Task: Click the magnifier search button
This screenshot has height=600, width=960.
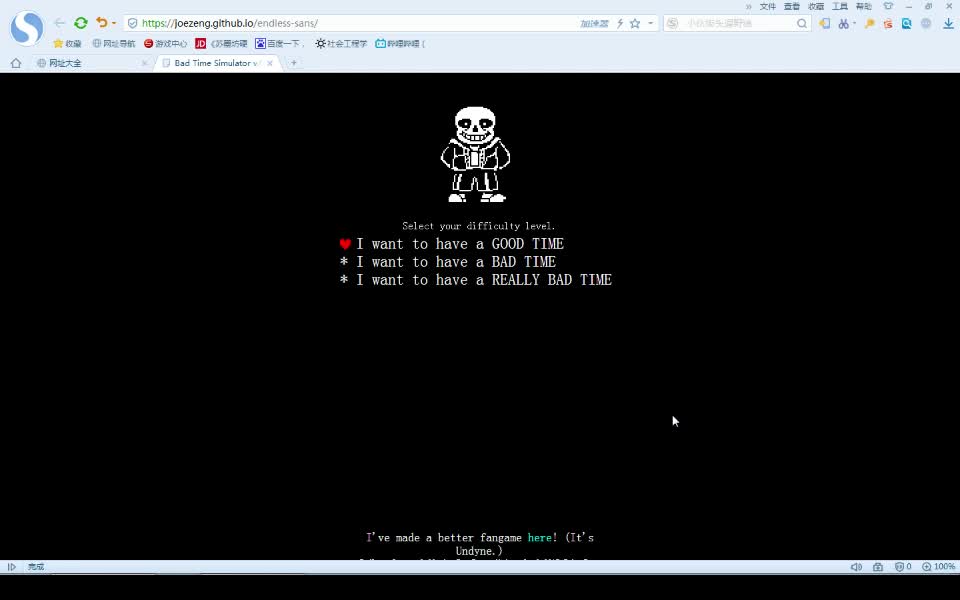Action: pos(802,23)
